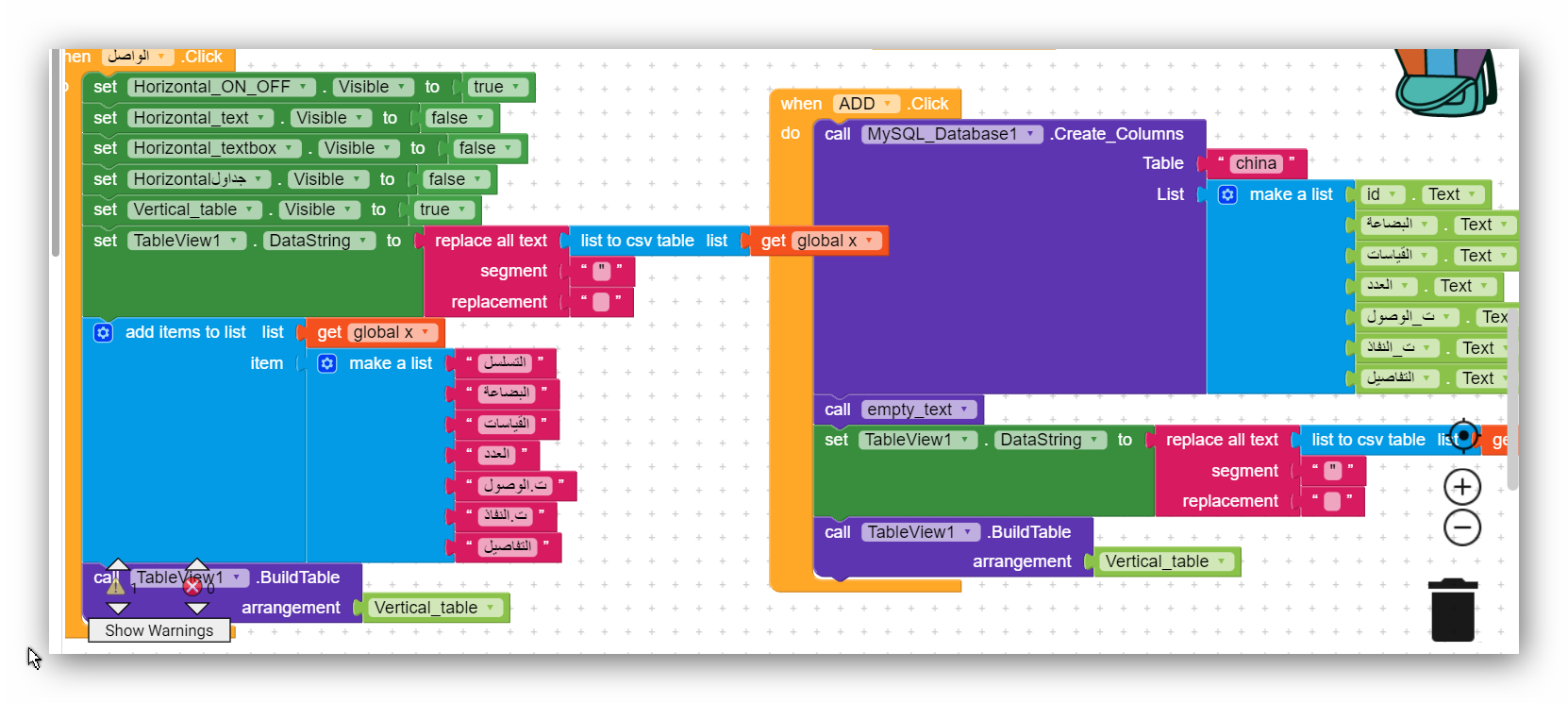The width and height of the screenshot is (1568, 703).
Task: Open the Vertical_table dropdown in the set Visible block
Action: pyautogui.click(x=195, y=209)
